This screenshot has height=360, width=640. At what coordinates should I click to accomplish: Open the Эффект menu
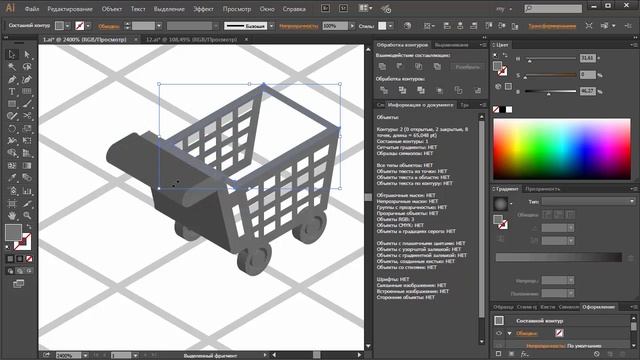tap(203, 9)
